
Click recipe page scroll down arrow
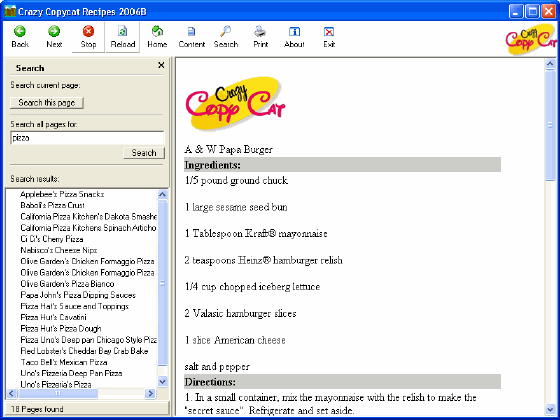[x=550, y=409]
